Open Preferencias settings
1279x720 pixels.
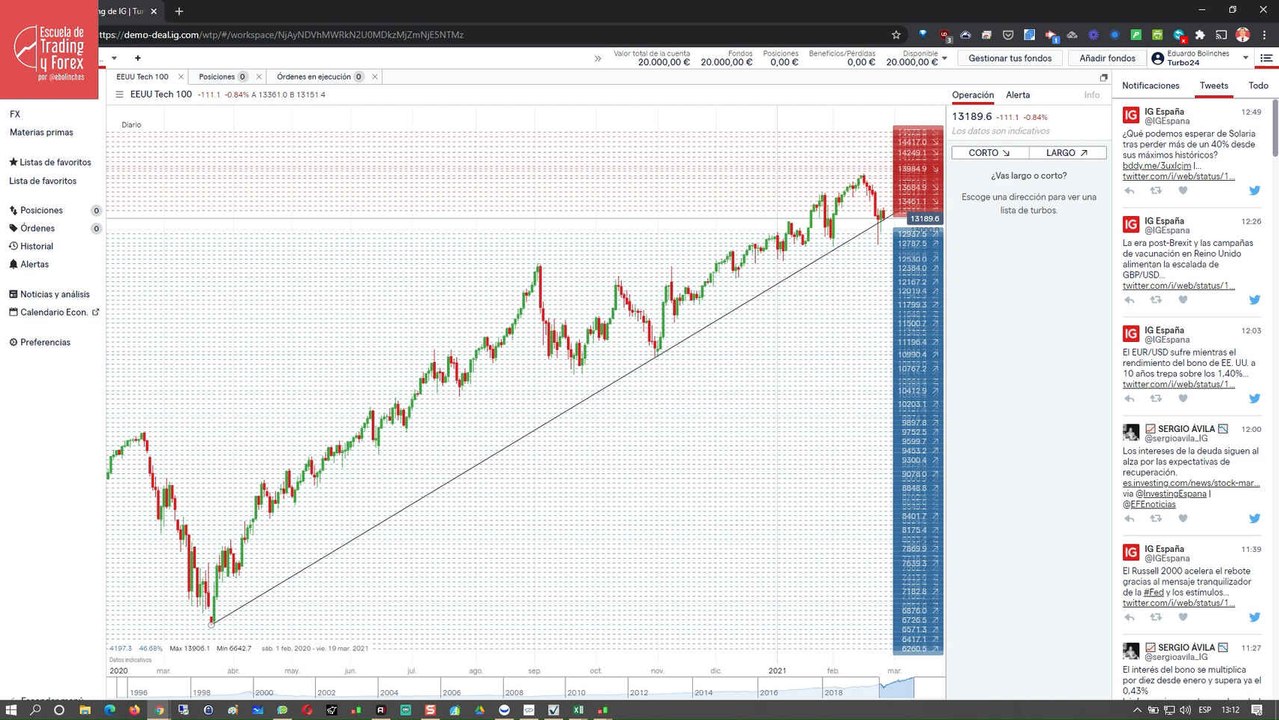(x=40, y=342)
